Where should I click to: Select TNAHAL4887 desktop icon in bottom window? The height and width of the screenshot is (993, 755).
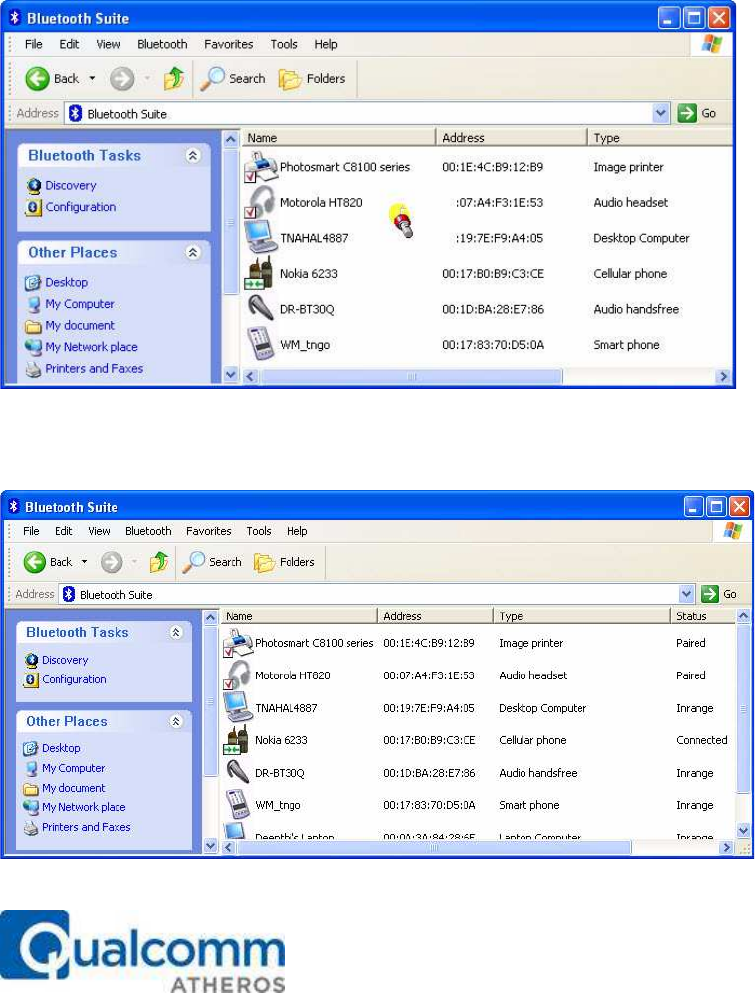click(x=238, y=707)
